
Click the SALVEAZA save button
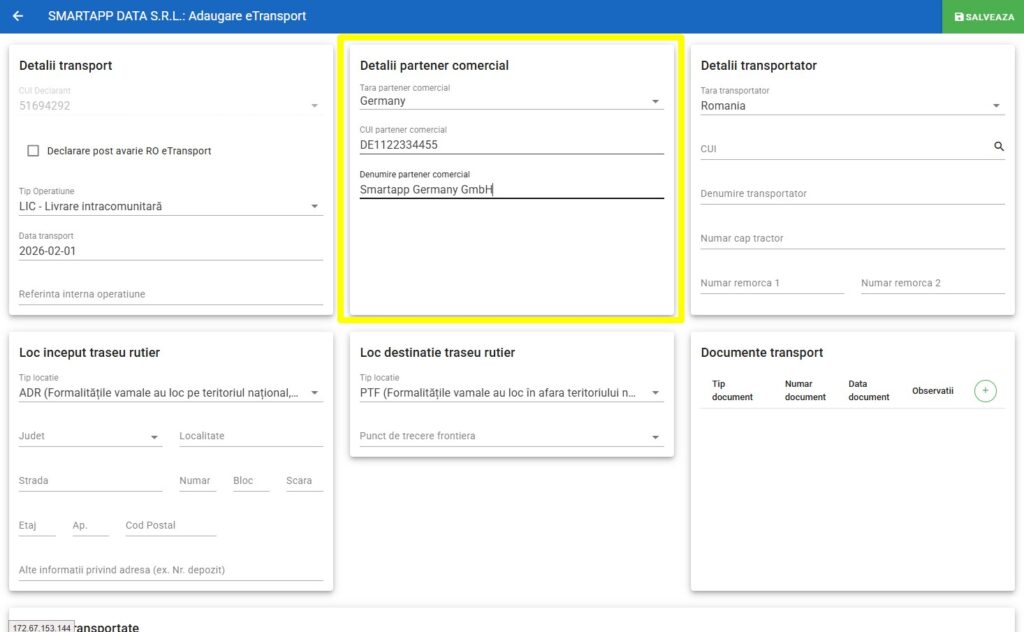pyautogui.click(x=983, y=17)
